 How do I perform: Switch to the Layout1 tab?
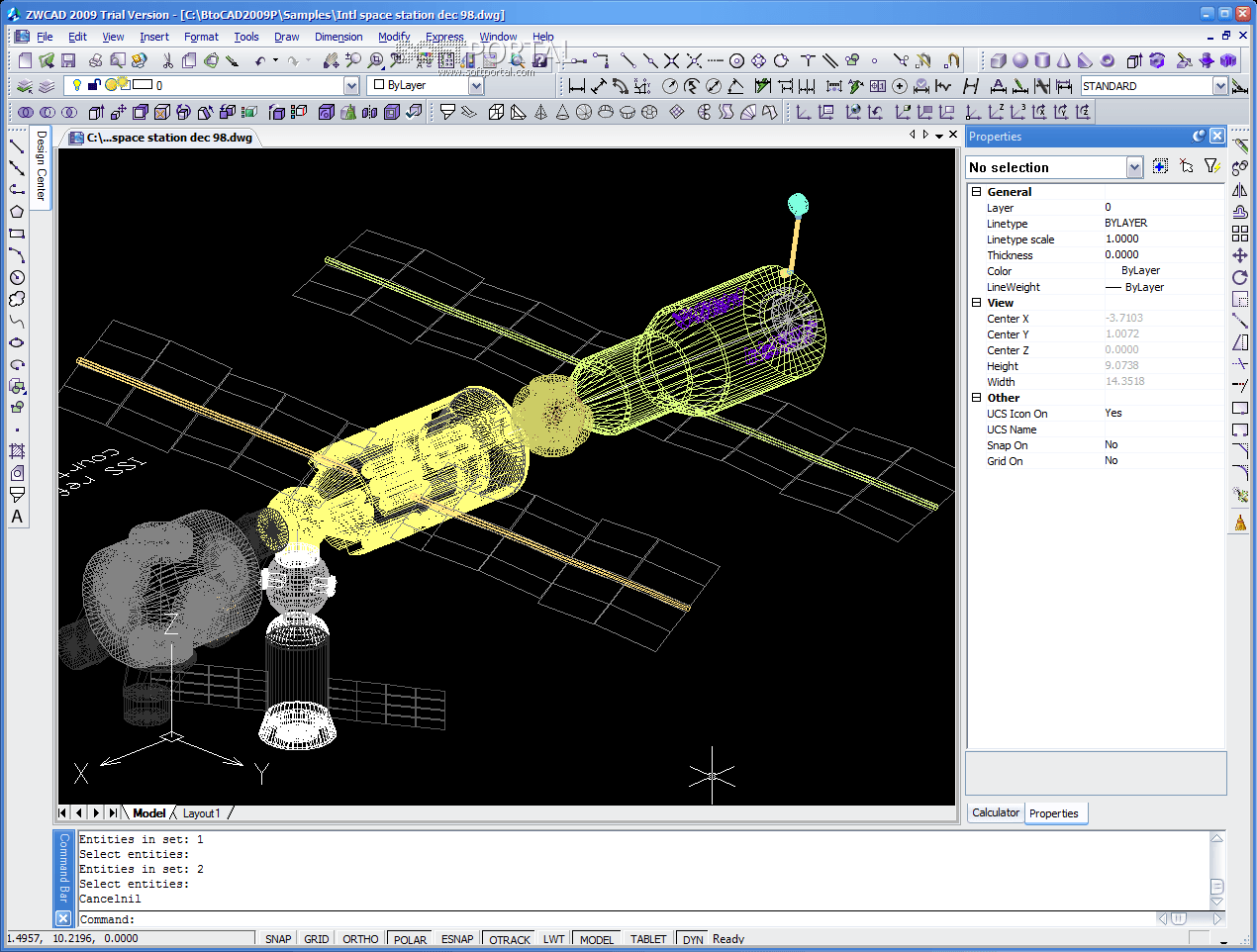coord(201,813)
